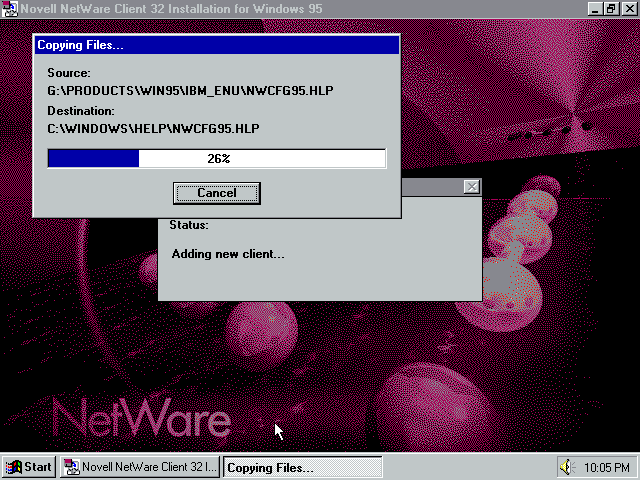Click the Status: label in back dialog

tap(189, 225)
